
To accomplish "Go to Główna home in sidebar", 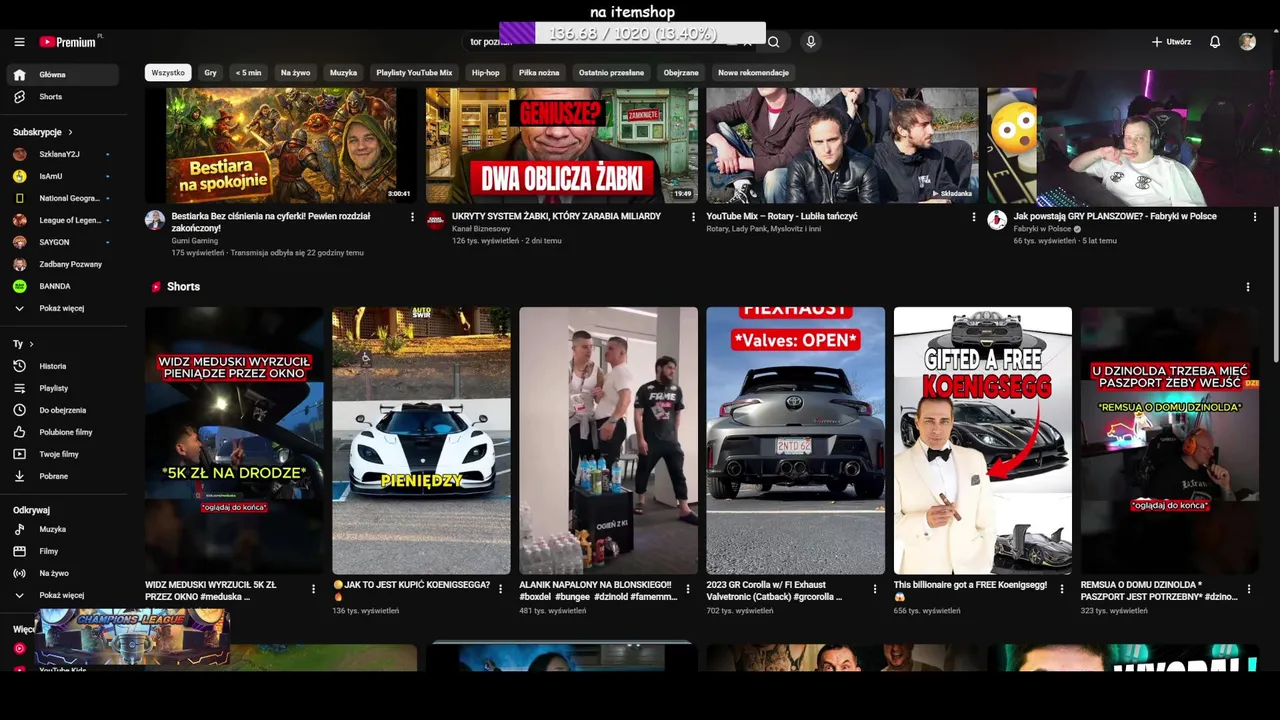I will tap(62, 75).
